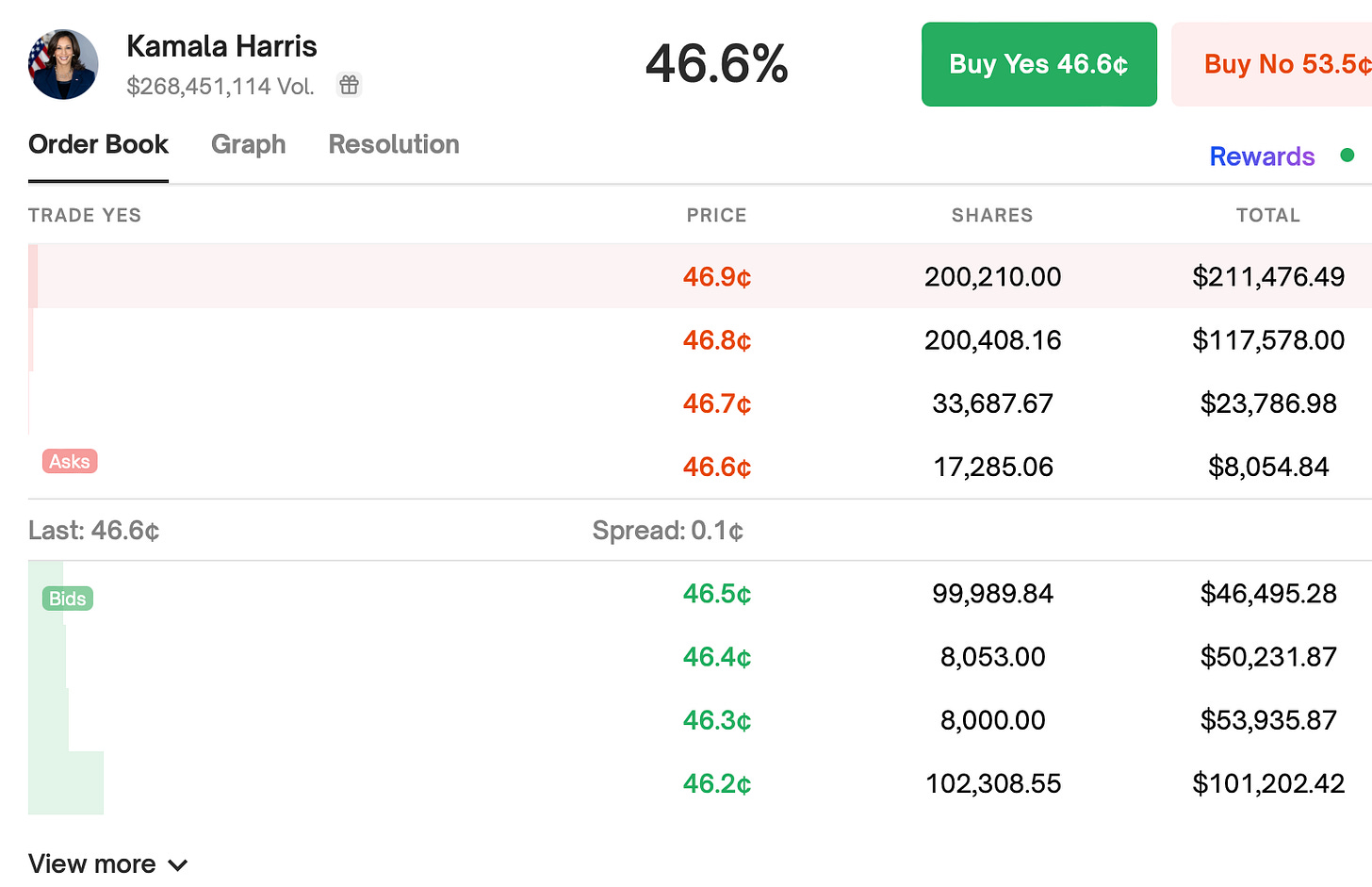Click the gift rewards icon beside volume
This screenshot has width=1372, height=887.
(x=350, y=85)
